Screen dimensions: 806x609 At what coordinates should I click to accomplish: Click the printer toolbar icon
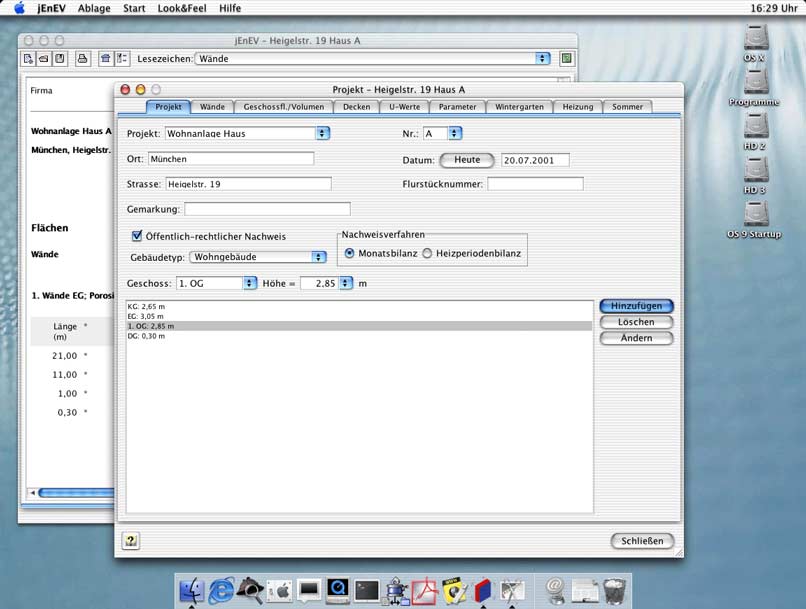pos(83,59)
